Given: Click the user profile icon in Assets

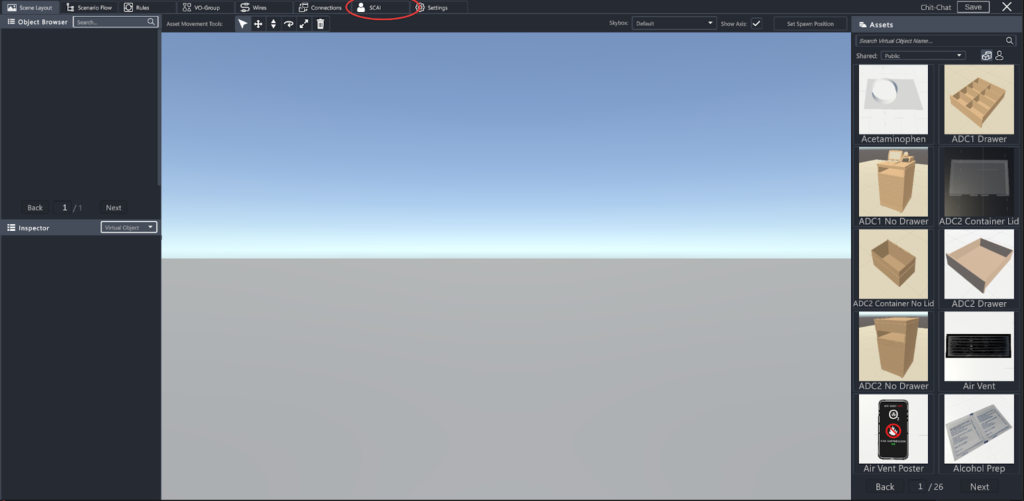Looking at the screenshot, I should (999, 56).
